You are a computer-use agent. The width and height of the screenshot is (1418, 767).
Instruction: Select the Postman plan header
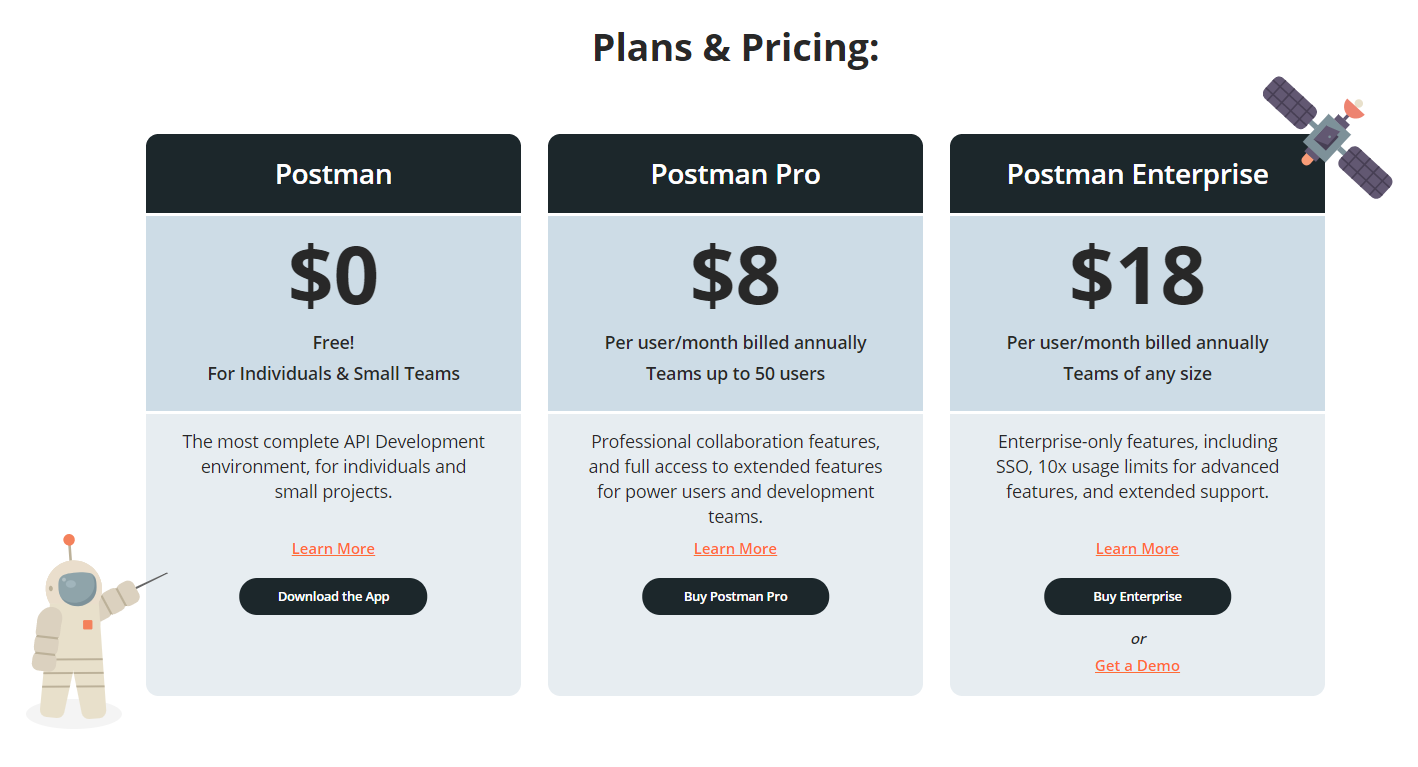click(x=333, y=174)
